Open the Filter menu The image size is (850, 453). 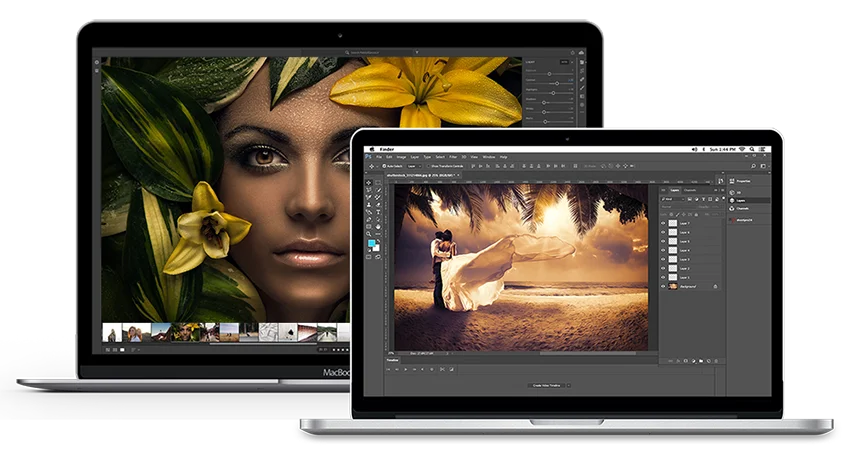click(453, 157)
